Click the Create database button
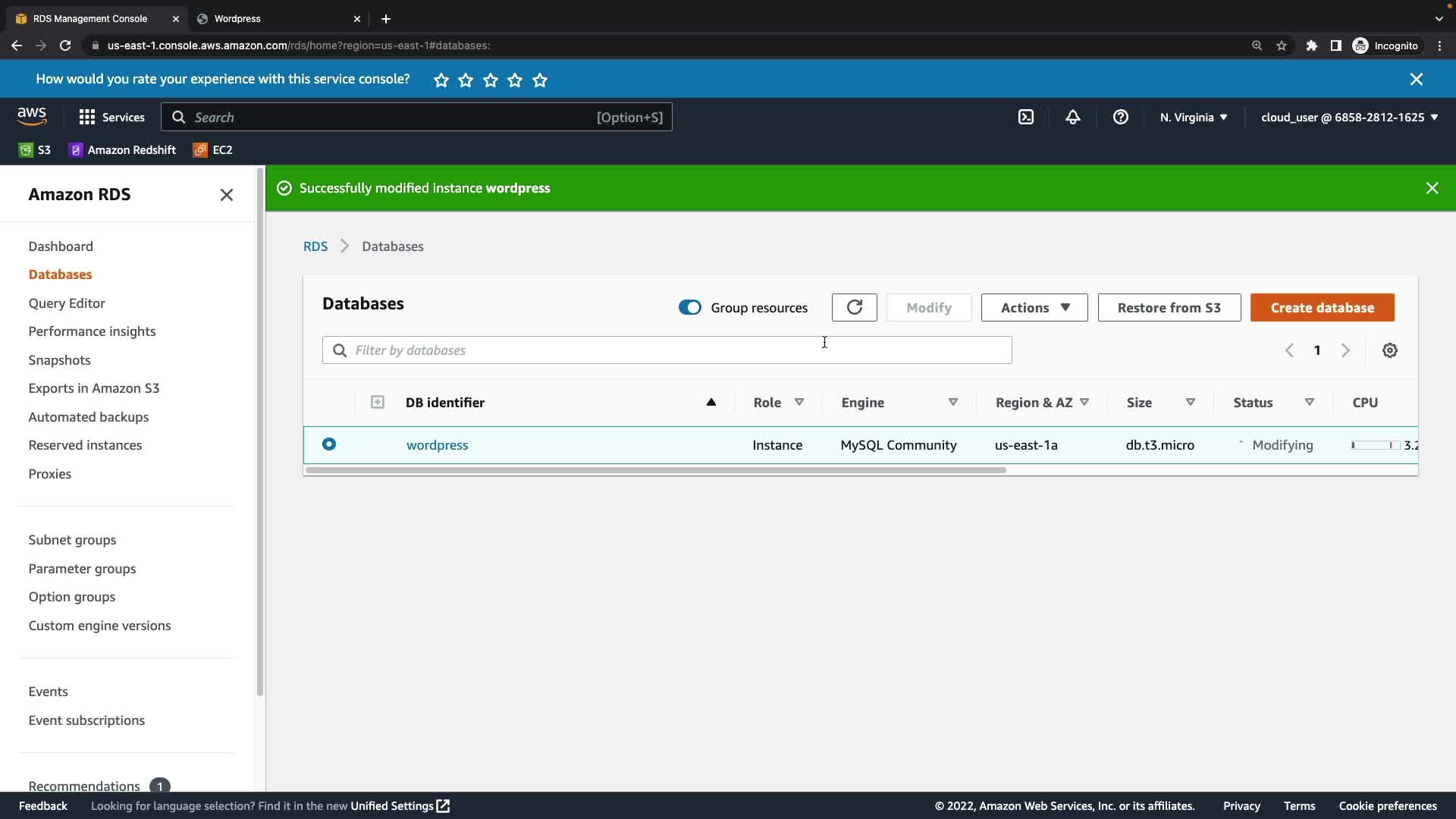This screenshot has width=1456, height=819. (1322, 307)
